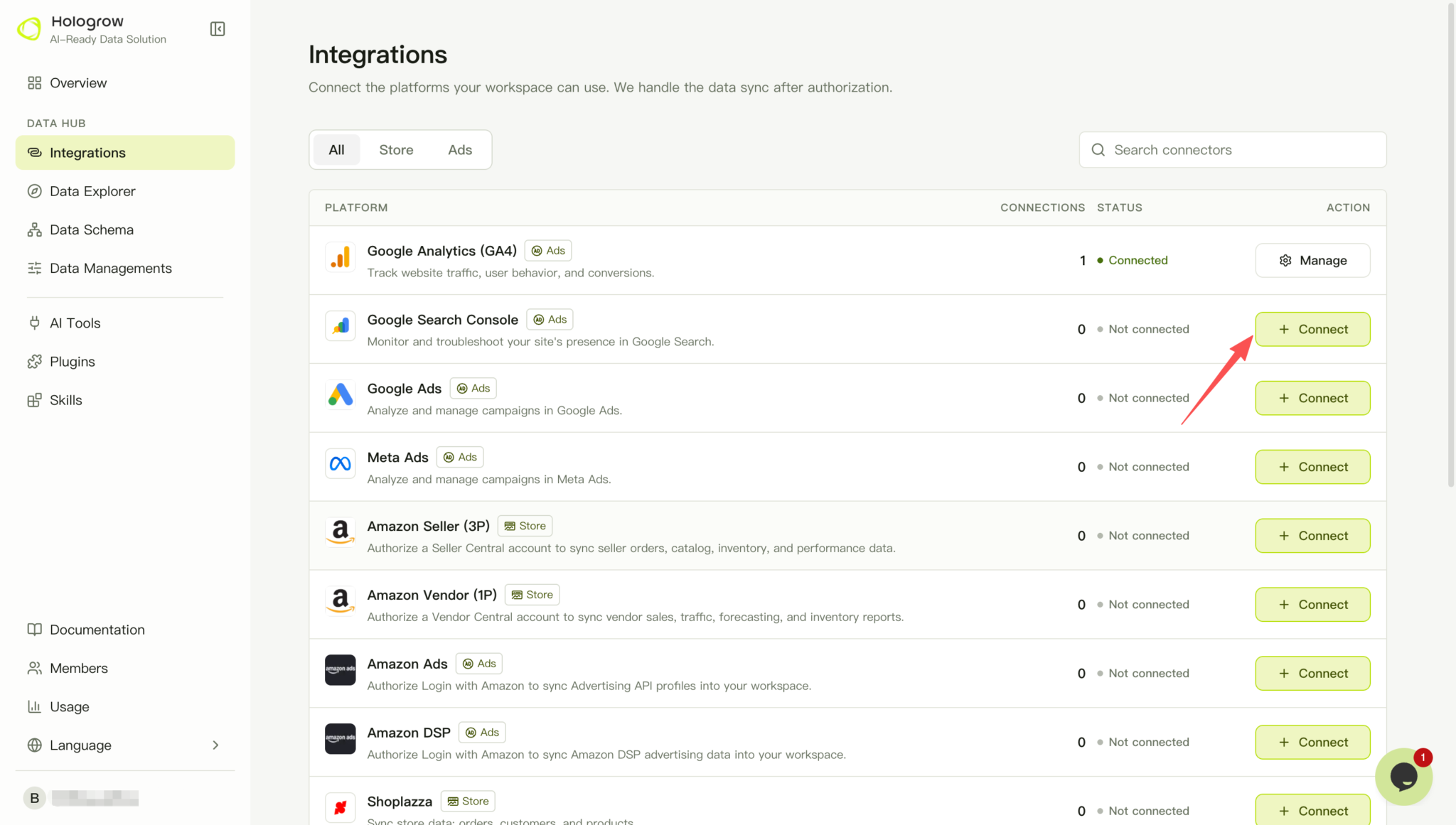Manage the Google Analytics (GA4) connection
Screen dimensions: 1456x825
[x=1312, y=261]
